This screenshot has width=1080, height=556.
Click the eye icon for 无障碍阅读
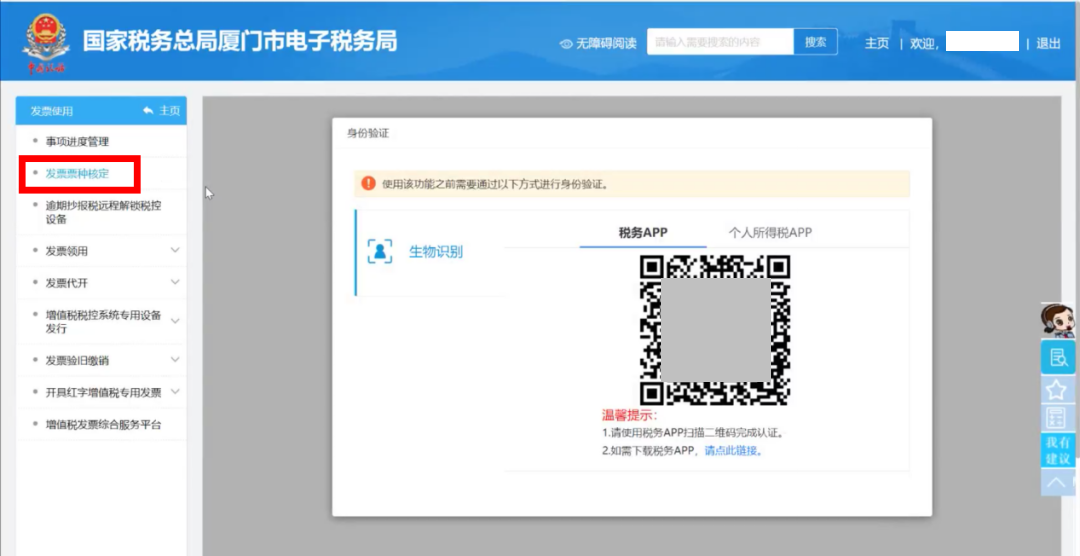[x=566, y=43]
